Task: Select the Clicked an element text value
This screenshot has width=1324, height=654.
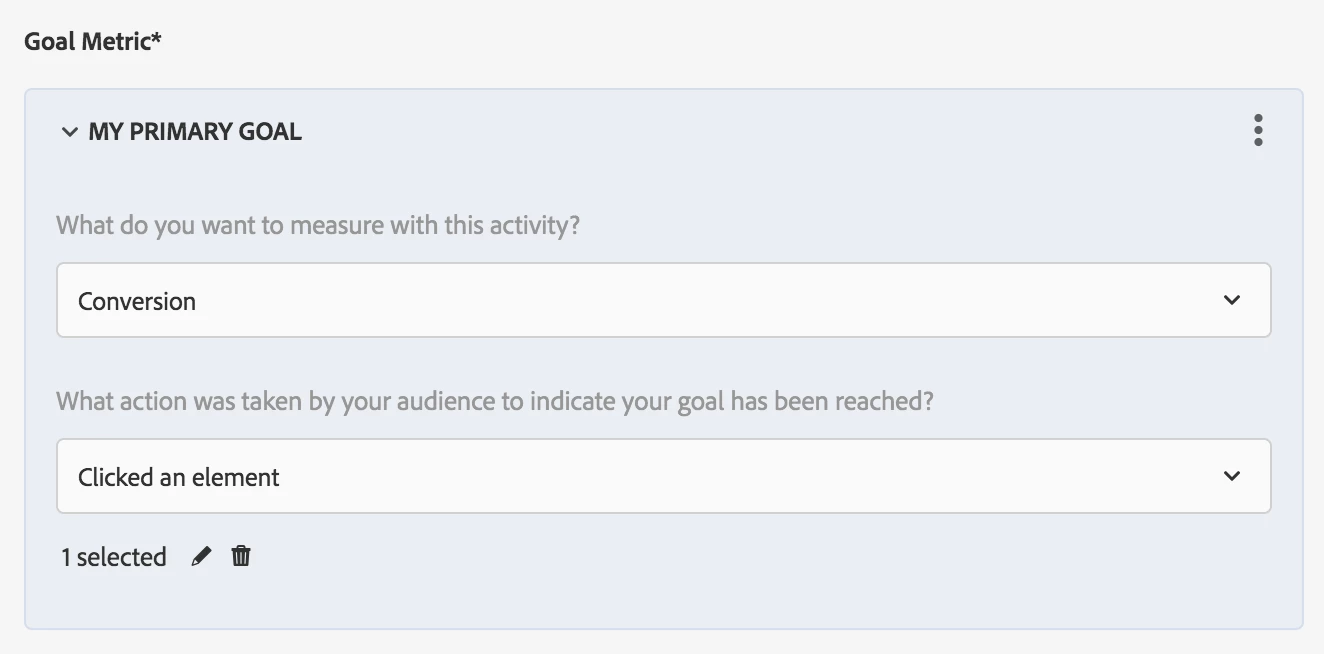Action: (x=179, y=477)
